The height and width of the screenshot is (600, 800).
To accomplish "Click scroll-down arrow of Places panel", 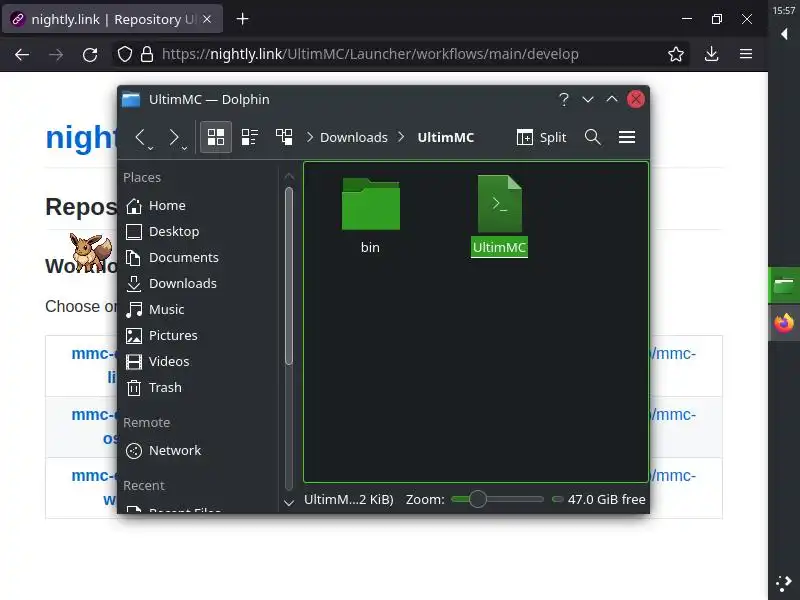I will coord(289,503).
